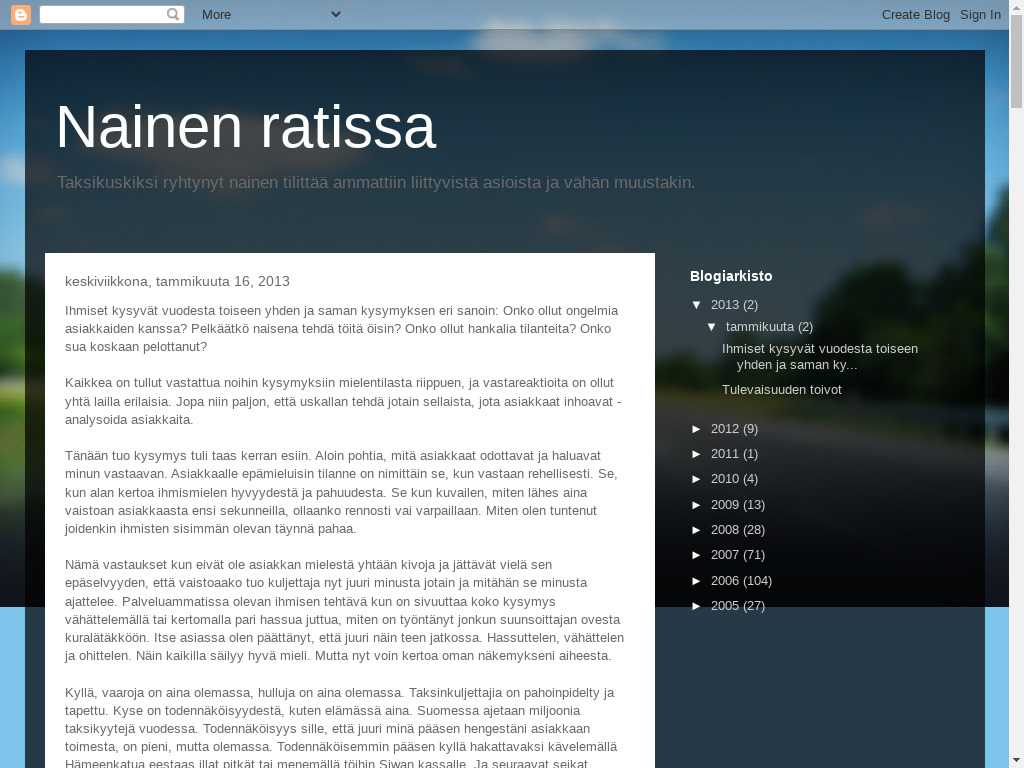Click the search magnifier icon
The height and width of the screenshot is (768, 1024).
pos(173,14)
